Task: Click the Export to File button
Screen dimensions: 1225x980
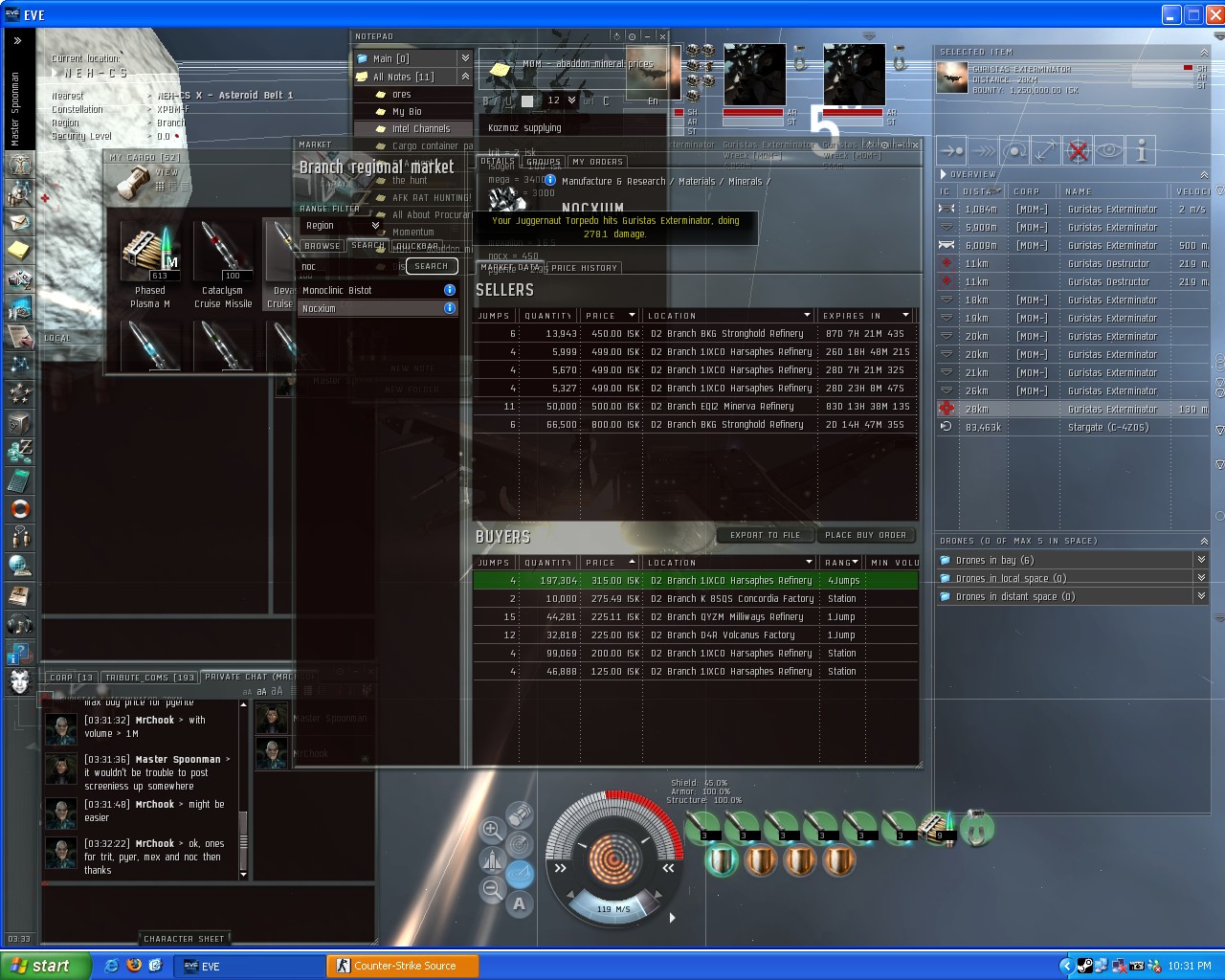Action: [765, 535]
